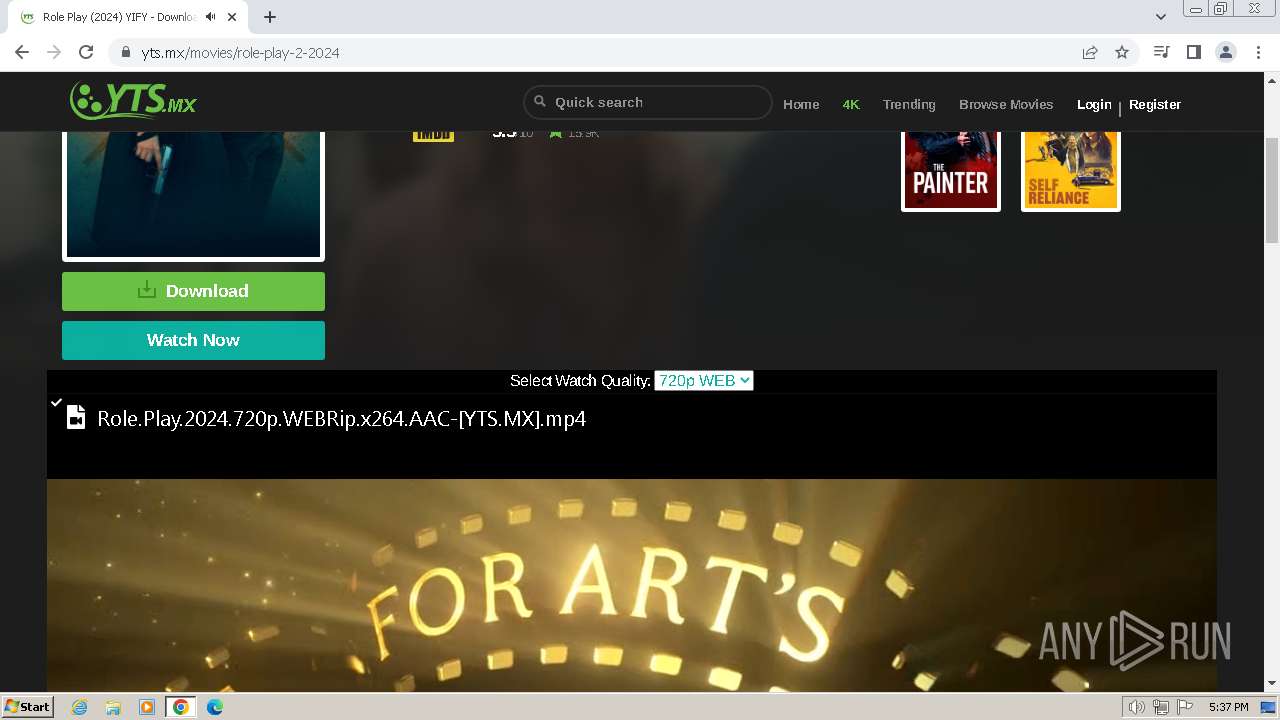This screenshot has width=1280, height=720.
Task: Click the IMDb rating logo
Action: (433, 135)
